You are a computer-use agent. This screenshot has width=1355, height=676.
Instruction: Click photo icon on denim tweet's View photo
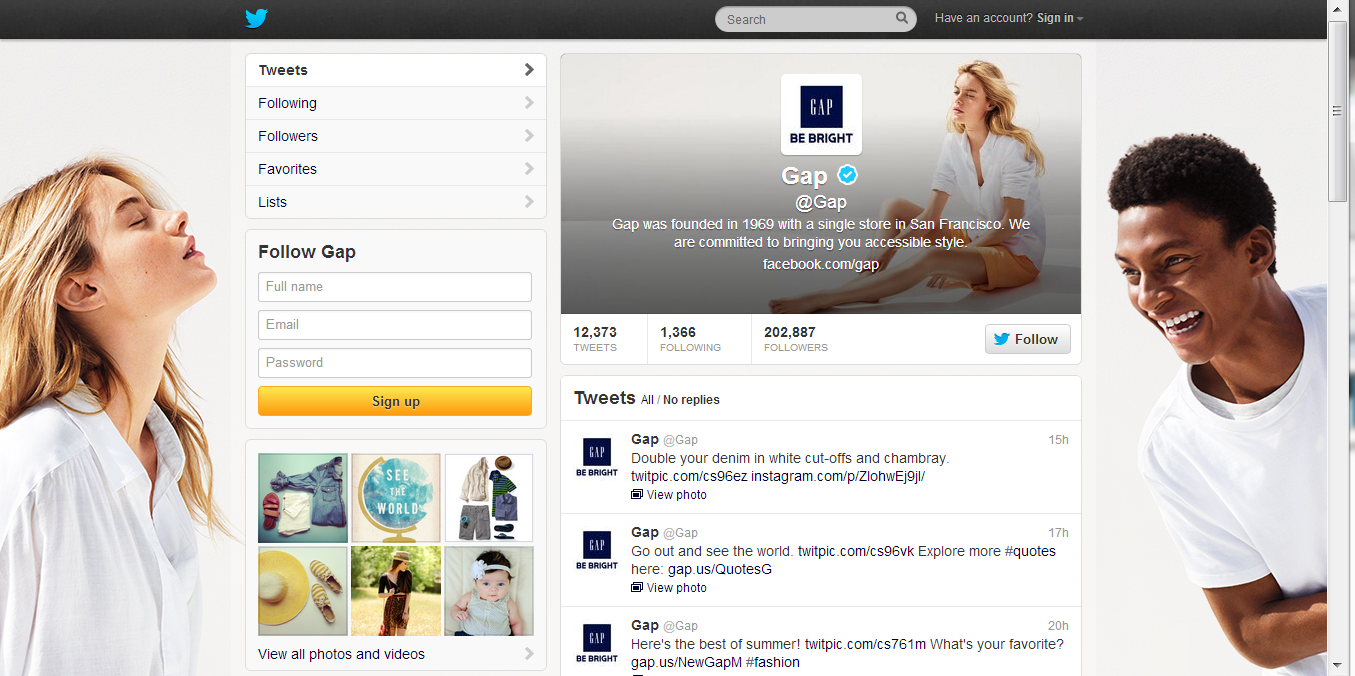point(637,495)
